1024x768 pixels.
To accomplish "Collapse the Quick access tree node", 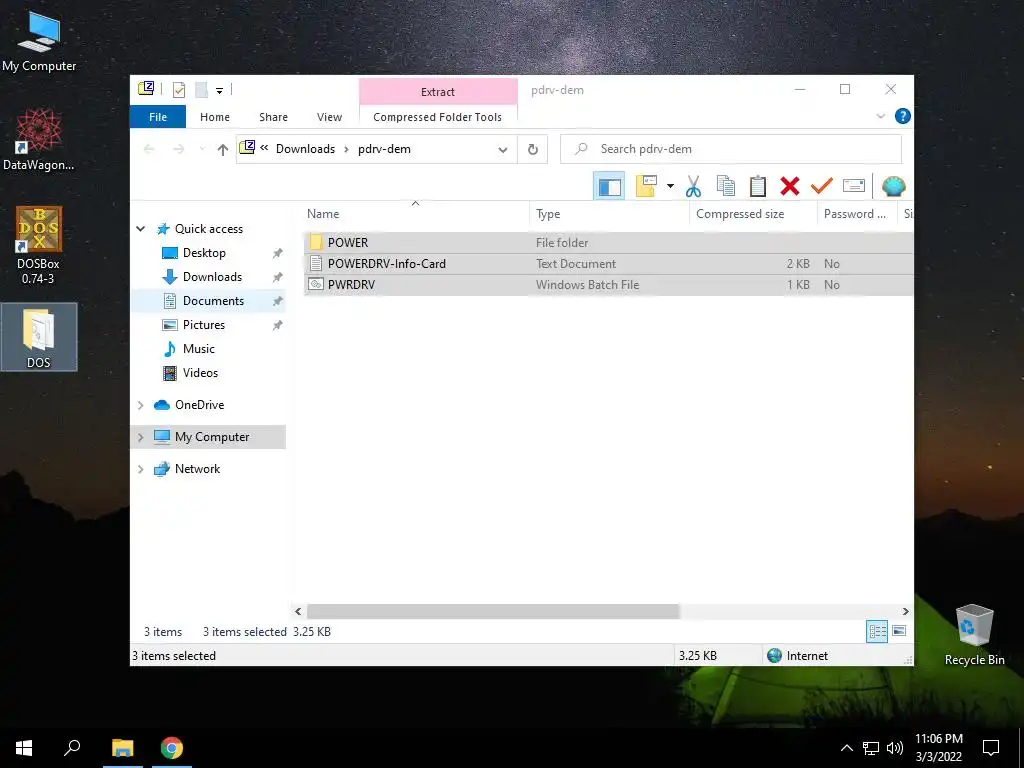I will click(x=140, y=229).
